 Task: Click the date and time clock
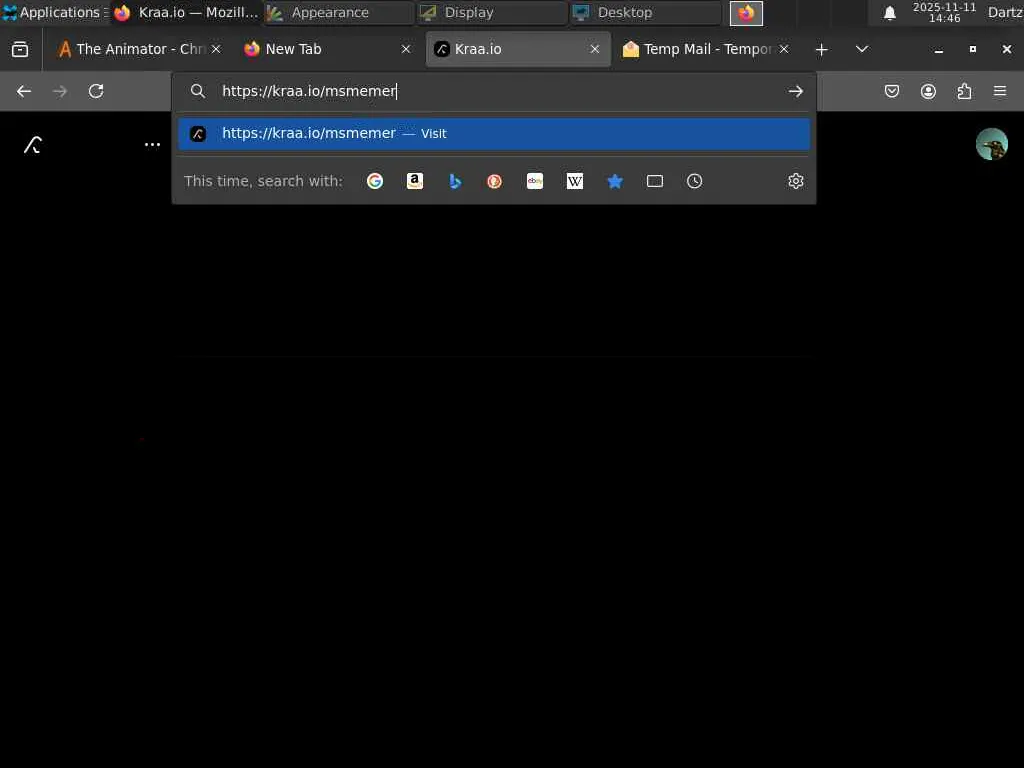click(x=944, y=12)
